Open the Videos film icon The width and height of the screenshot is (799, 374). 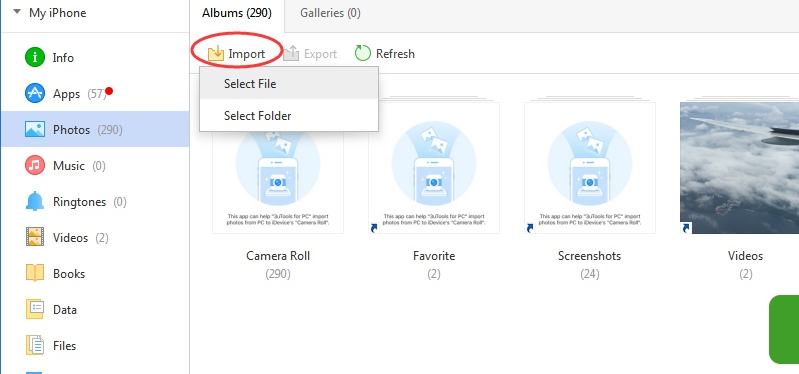point(35,237)
